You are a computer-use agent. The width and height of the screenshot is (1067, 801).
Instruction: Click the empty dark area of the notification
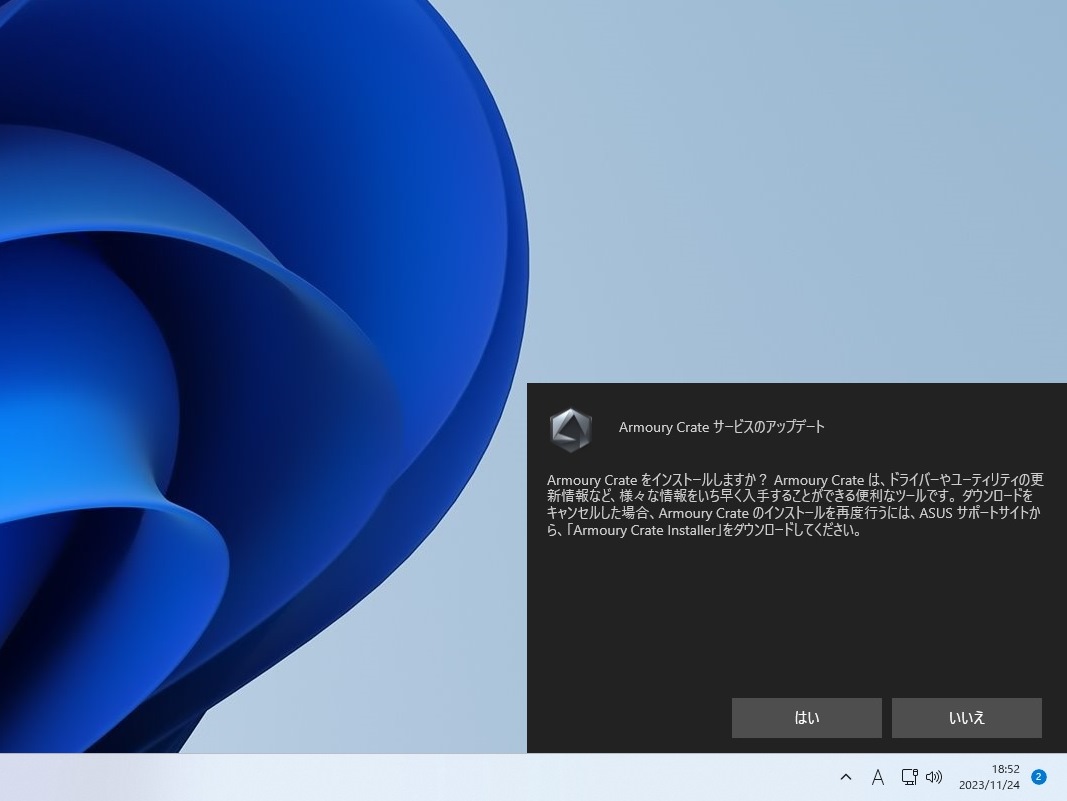(x=796, y=616)
